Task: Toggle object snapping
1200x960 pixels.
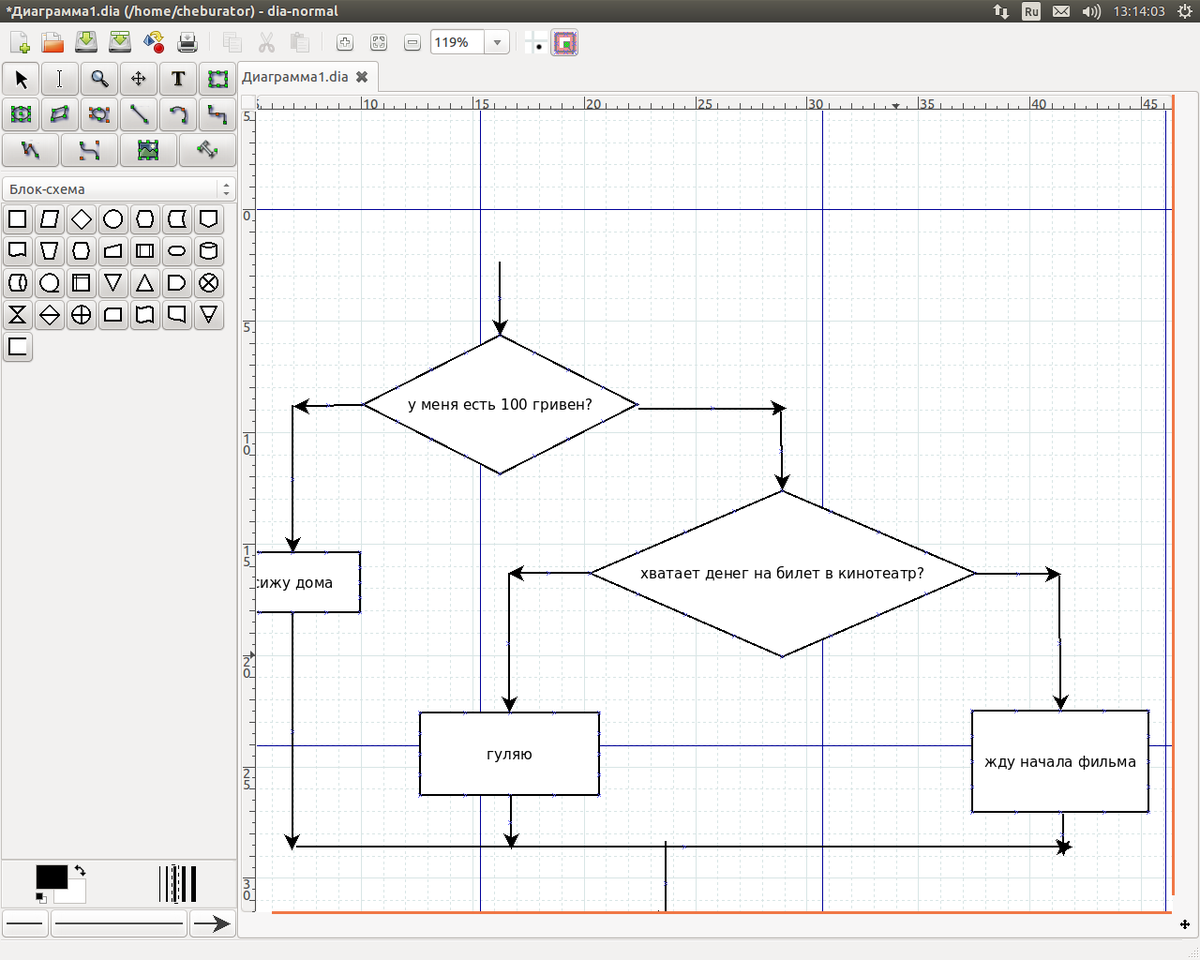Action: pos(566,43)
